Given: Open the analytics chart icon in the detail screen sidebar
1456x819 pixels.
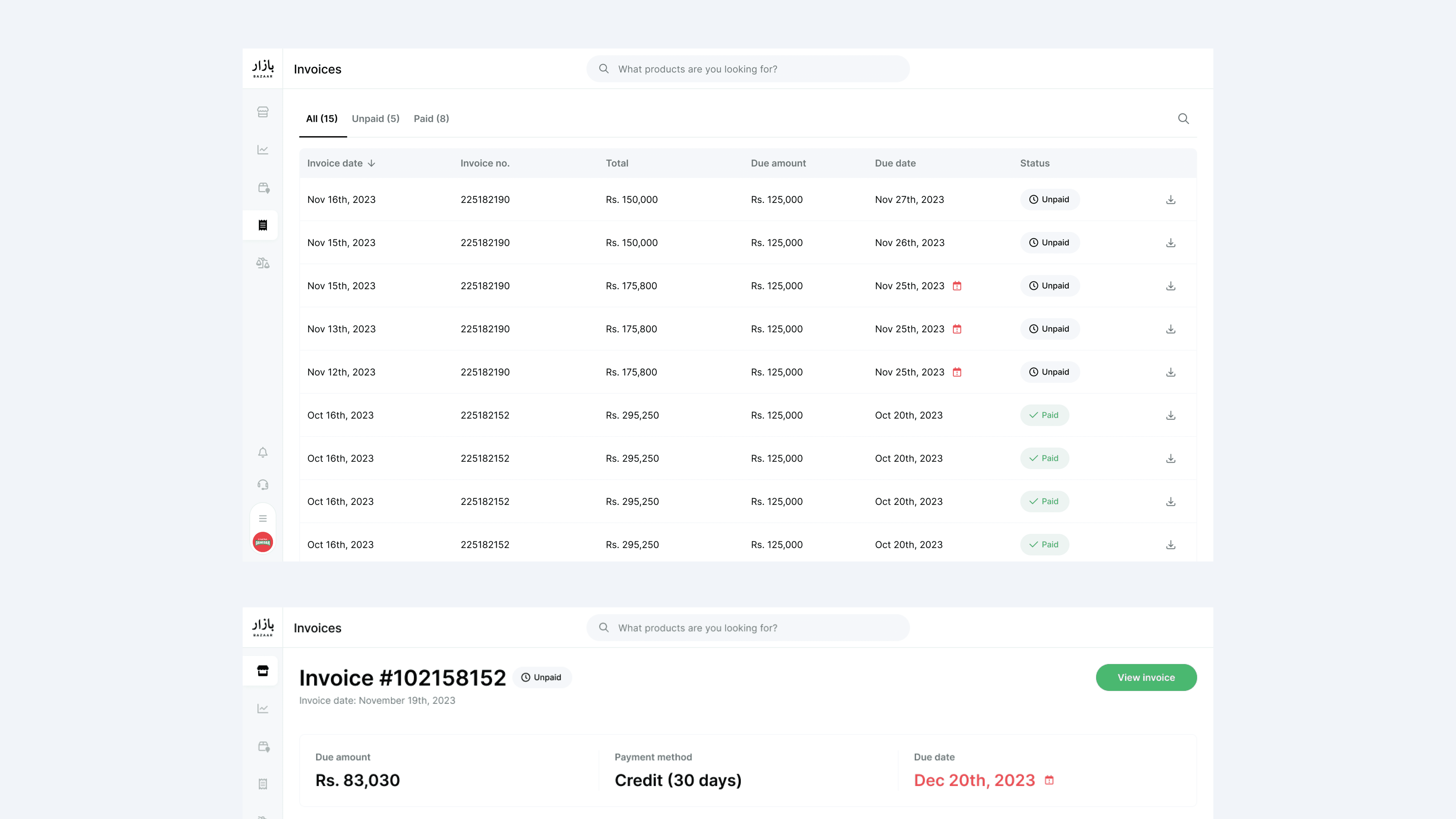Looking at the screenshot, I should (263, 709).
